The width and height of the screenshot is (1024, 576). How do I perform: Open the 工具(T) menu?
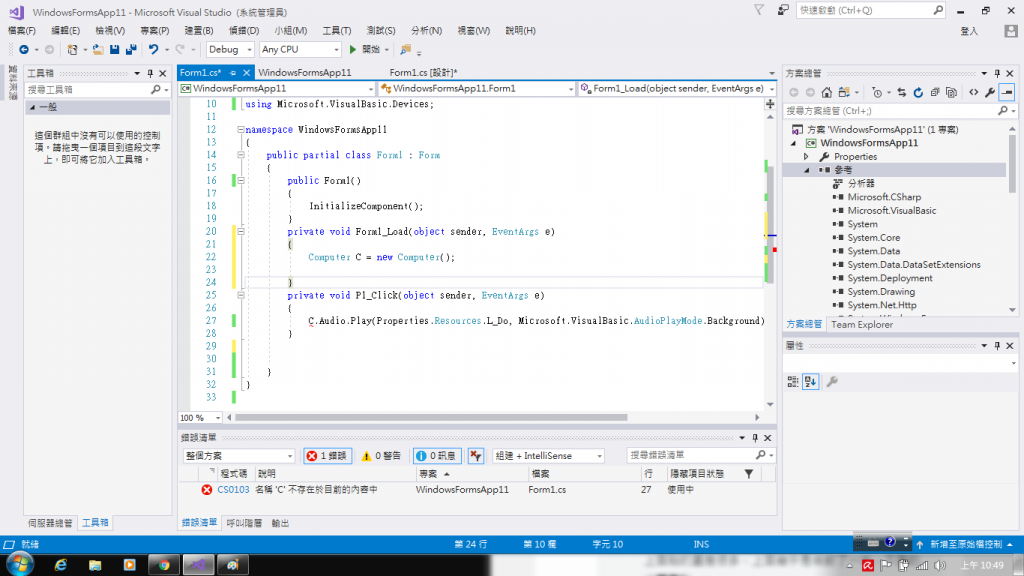[336, 31]
